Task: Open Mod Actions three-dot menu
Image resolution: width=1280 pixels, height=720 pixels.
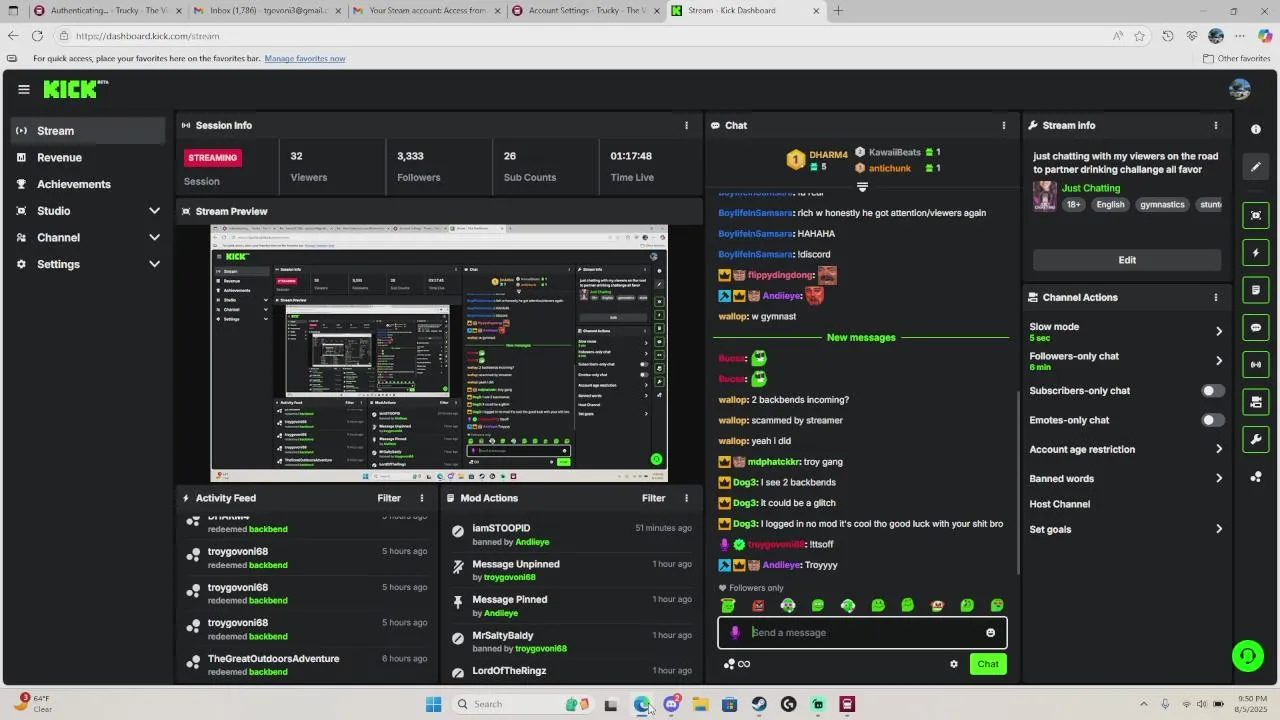Action: coord(686,498)
